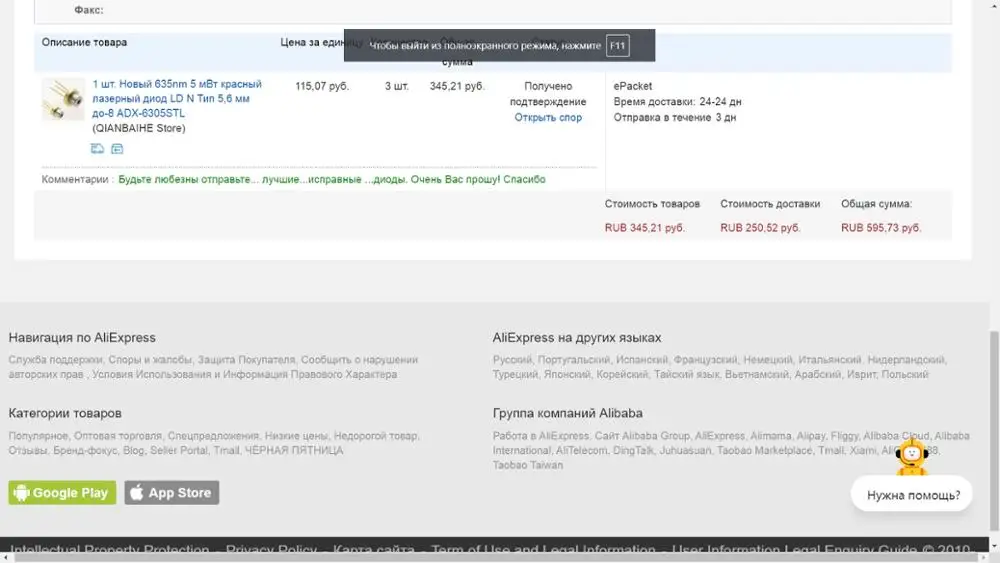Image resolution: width=1000 pixels, height=563 pixels.
Task: Switch language to Немецкий
Action: 767,360
